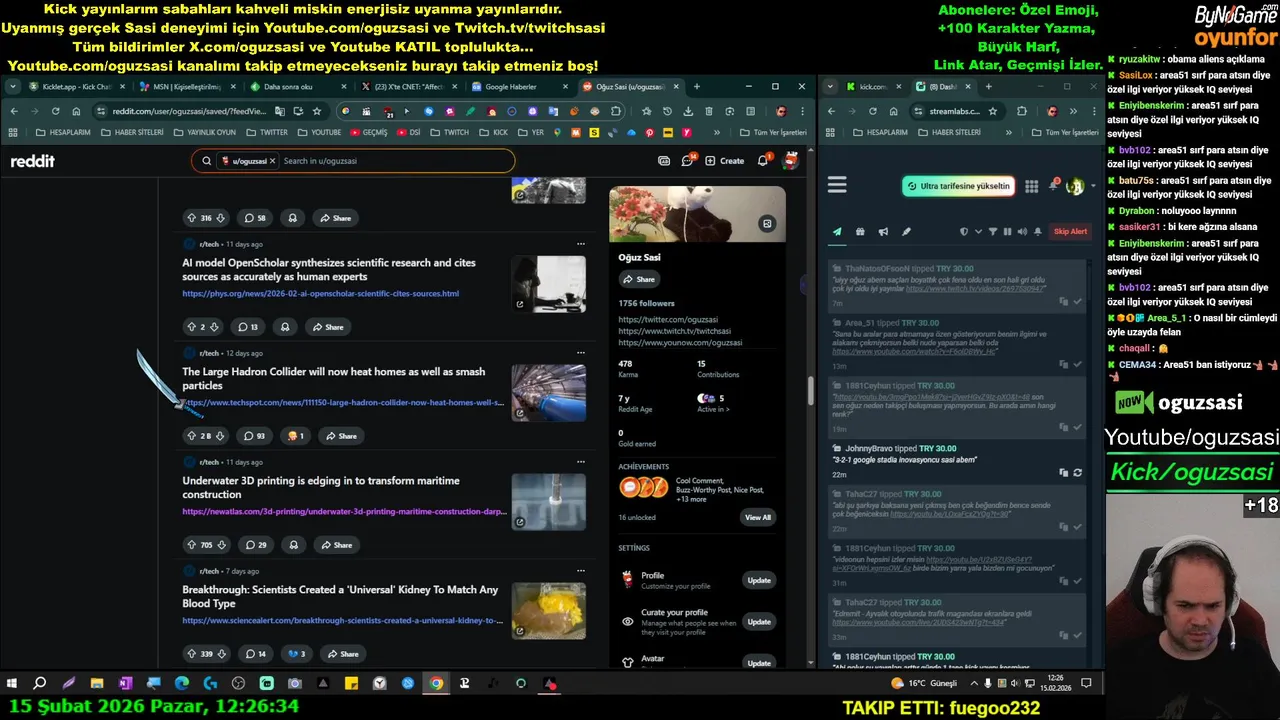Remove u/oguzsasi filter from search box
1280x720 pixels.
click(x=274, y=161)
